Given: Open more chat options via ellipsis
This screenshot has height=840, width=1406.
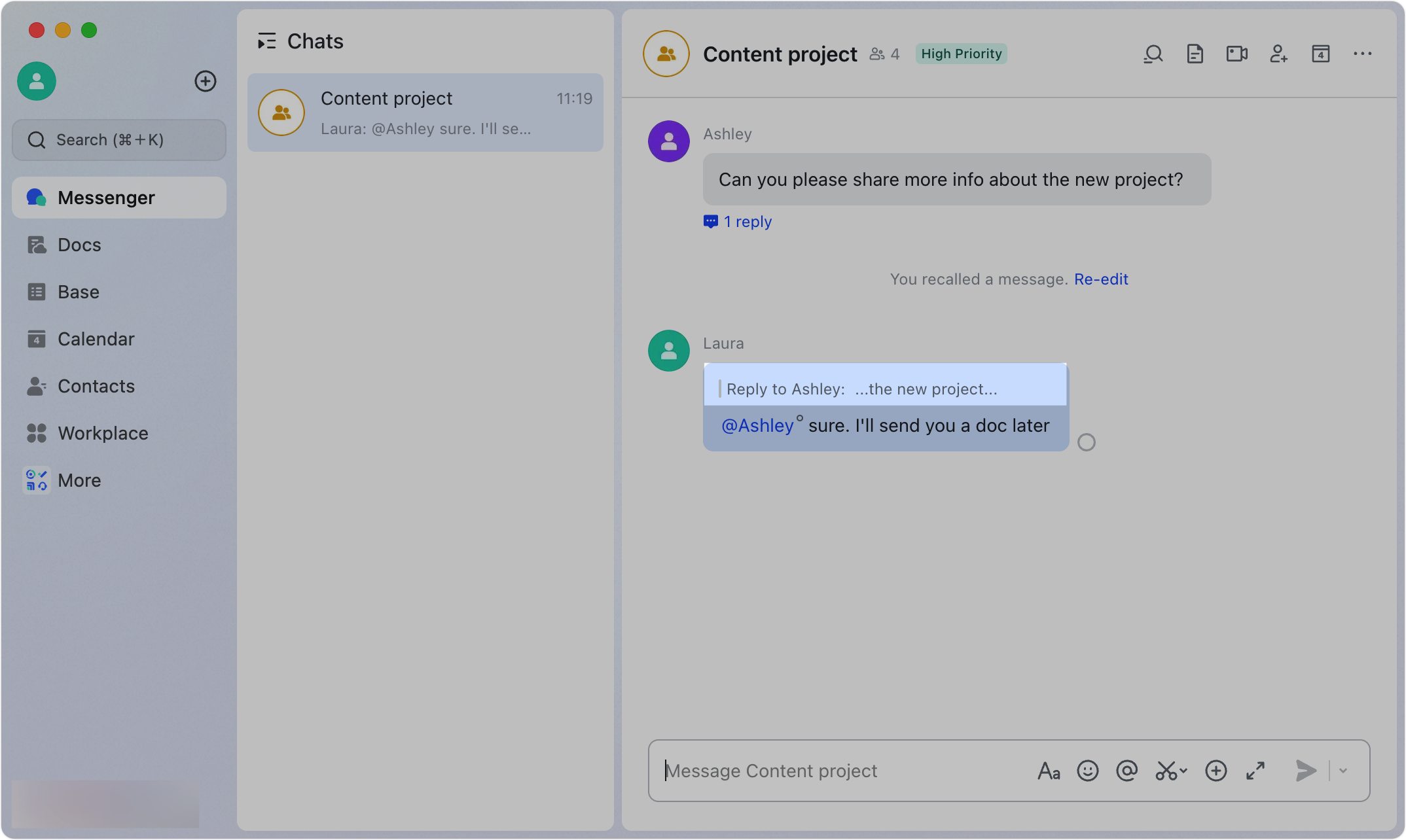Looking at the screenshot, I should pos(1362,54).
